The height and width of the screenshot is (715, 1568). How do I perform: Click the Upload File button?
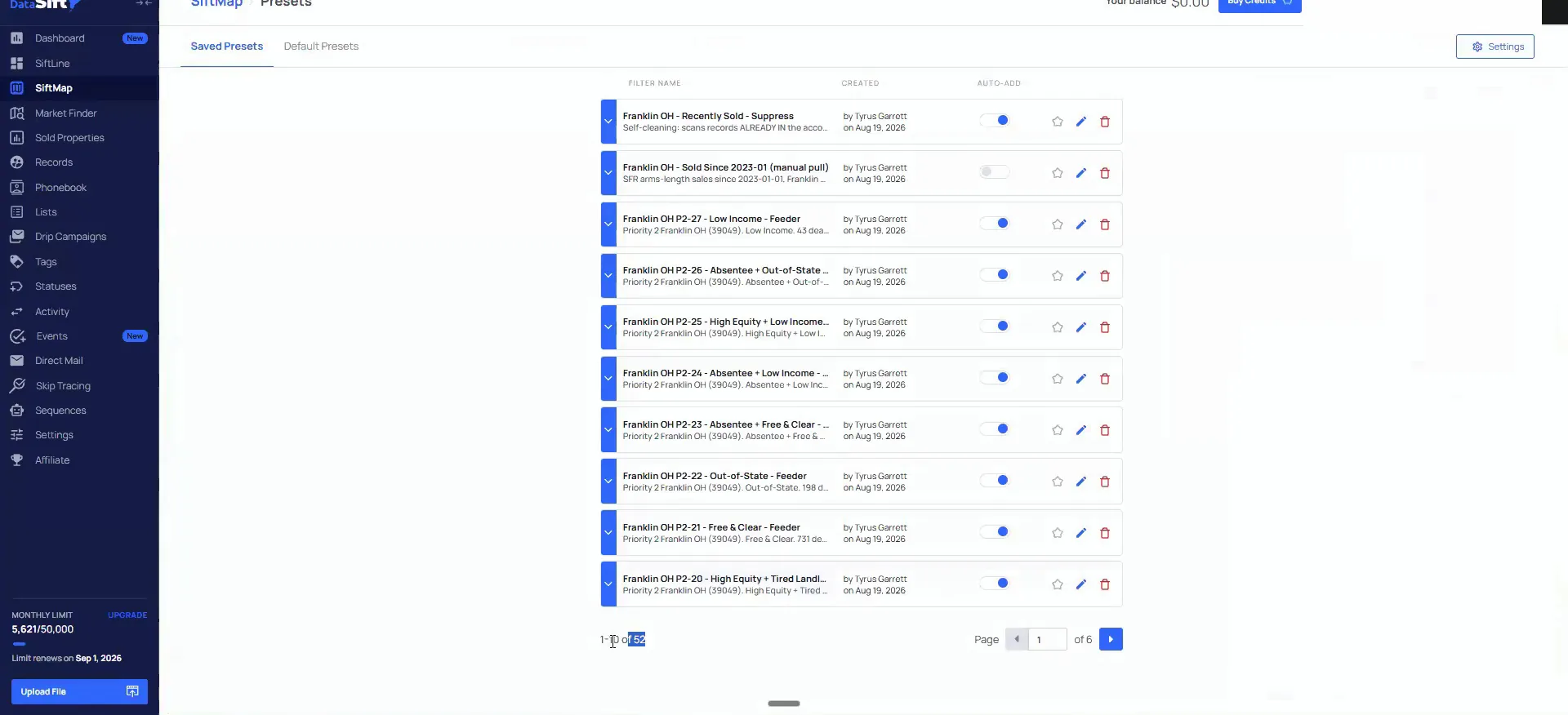tap(79, 691)
